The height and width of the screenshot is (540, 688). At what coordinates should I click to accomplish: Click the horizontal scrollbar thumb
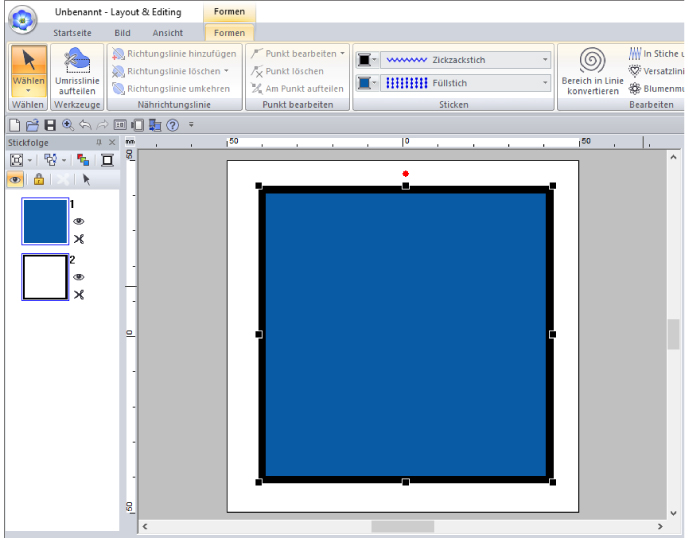403,526
